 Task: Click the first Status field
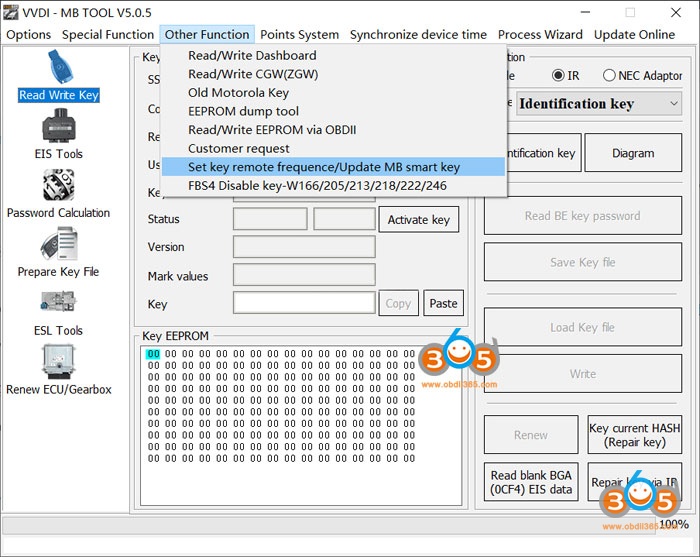pyautogui.click(x=270, y=219)
